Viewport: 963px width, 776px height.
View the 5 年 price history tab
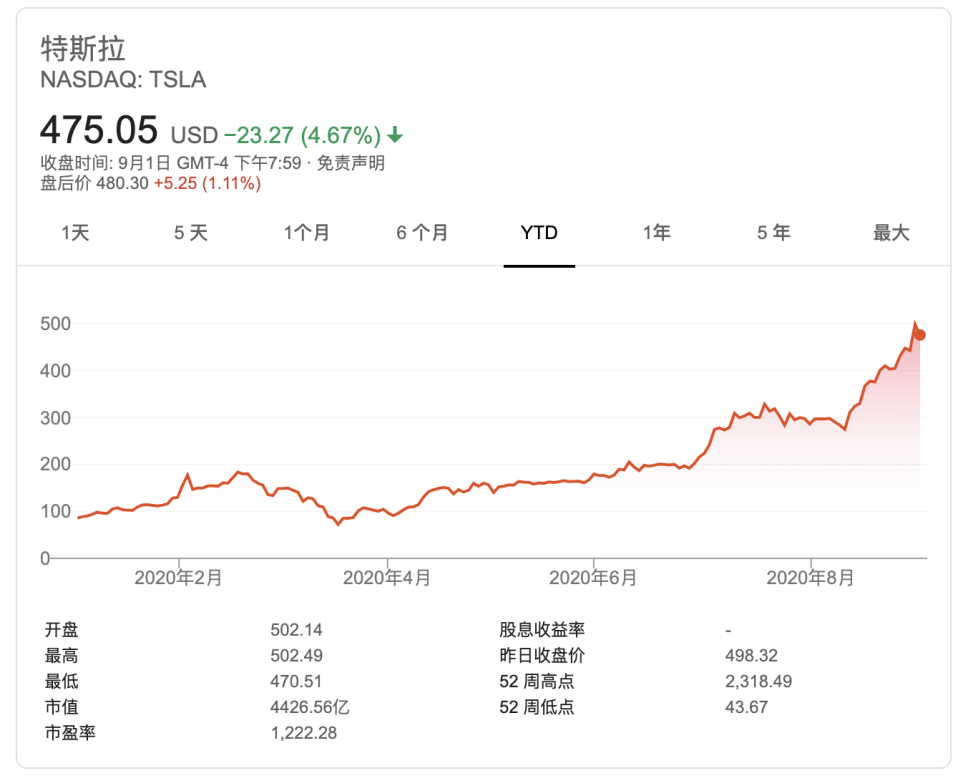(773, 233)
